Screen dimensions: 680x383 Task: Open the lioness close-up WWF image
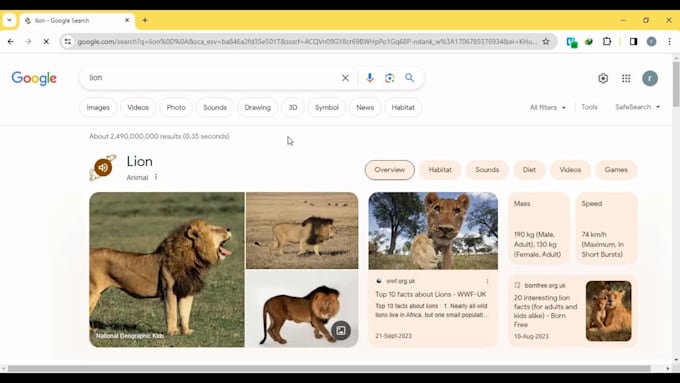[433, 231]
